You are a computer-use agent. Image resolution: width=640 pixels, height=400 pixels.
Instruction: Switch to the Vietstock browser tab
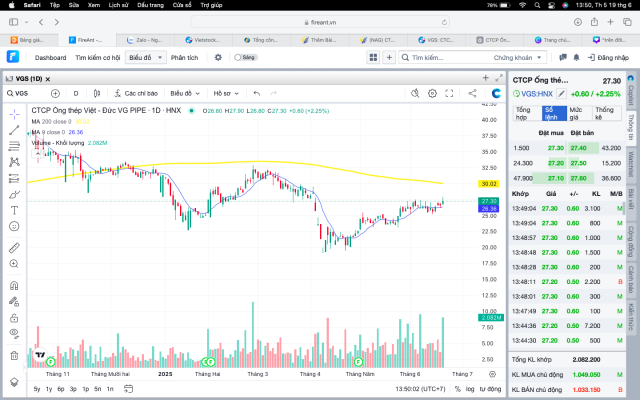click(203, 40)
